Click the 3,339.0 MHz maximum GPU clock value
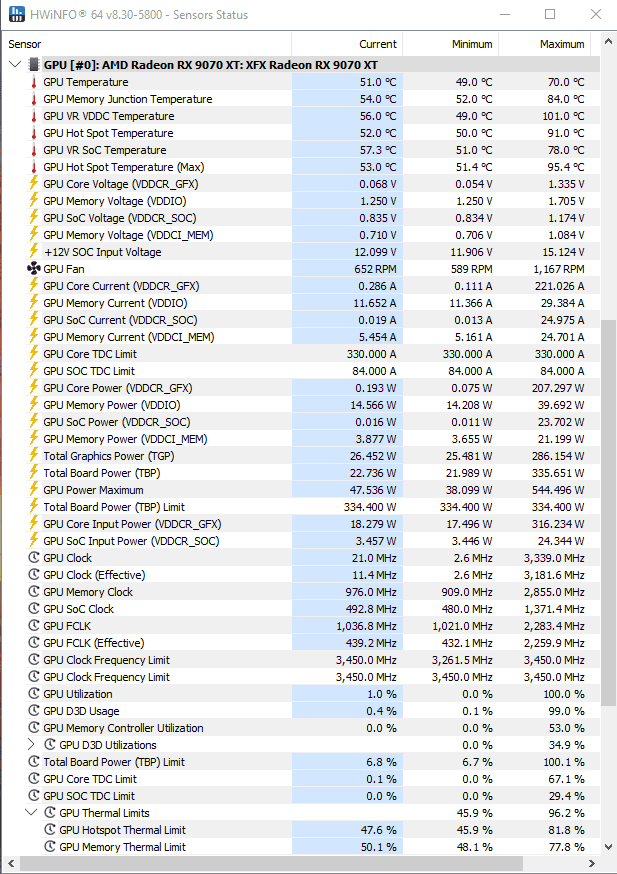The width and height of the screenshot is (617, 874). tap(554, 558)
